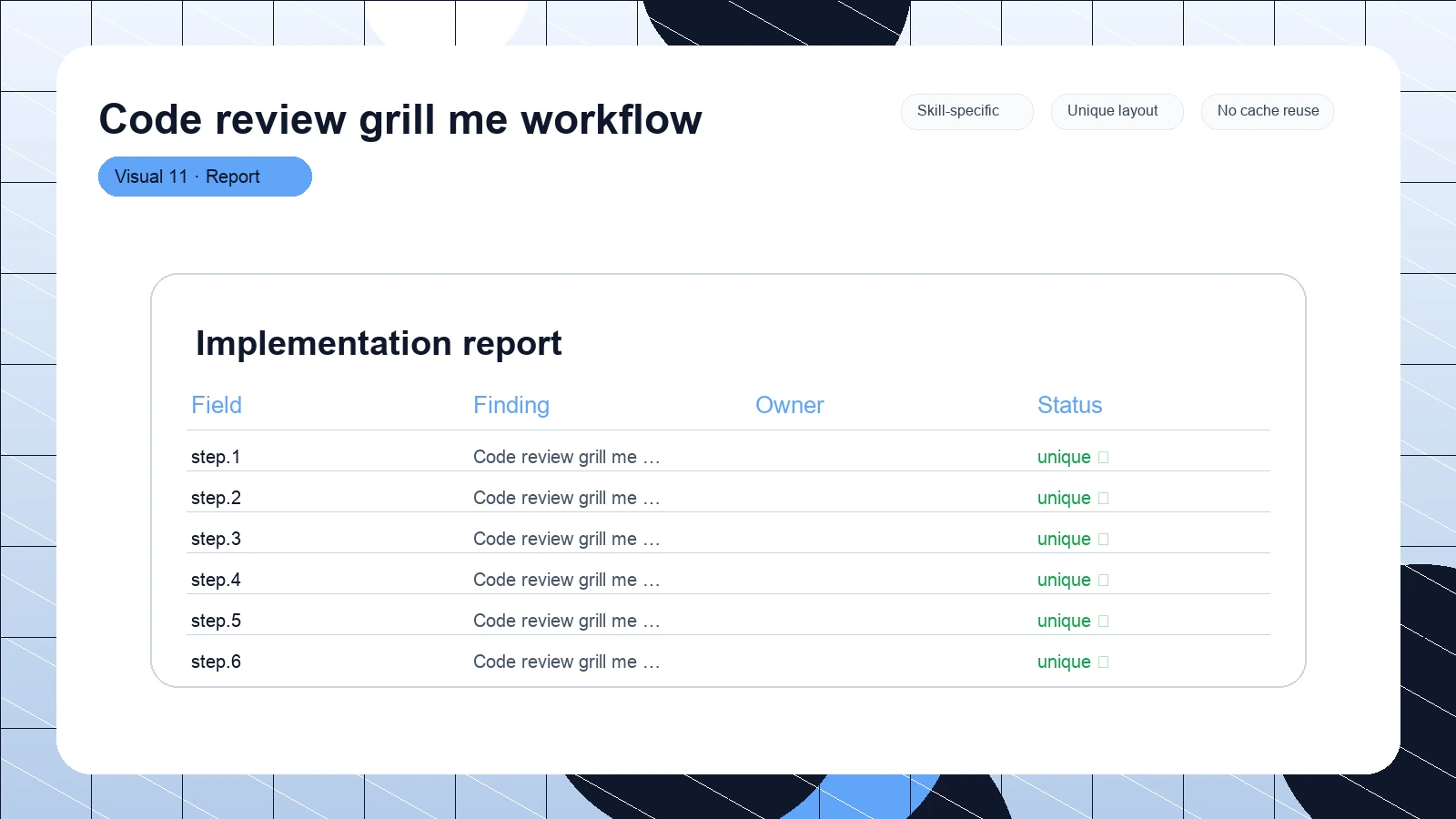This screenshot has width=1456, height=819.
Task: Click the Unique layout tag
Action: click(x=1117, y=111)
